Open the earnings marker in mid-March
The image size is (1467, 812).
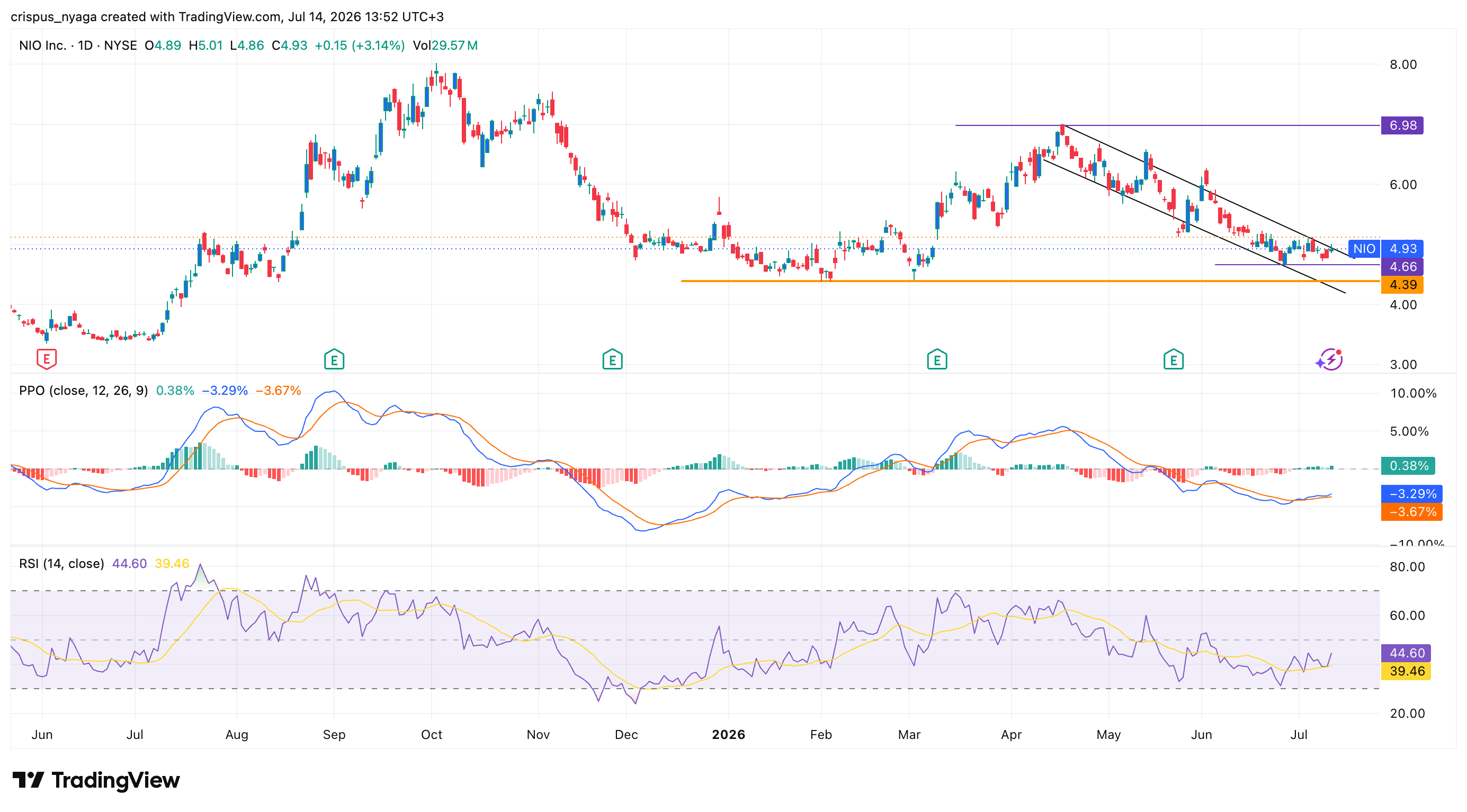pyautogui.click(x=937, y=359)
